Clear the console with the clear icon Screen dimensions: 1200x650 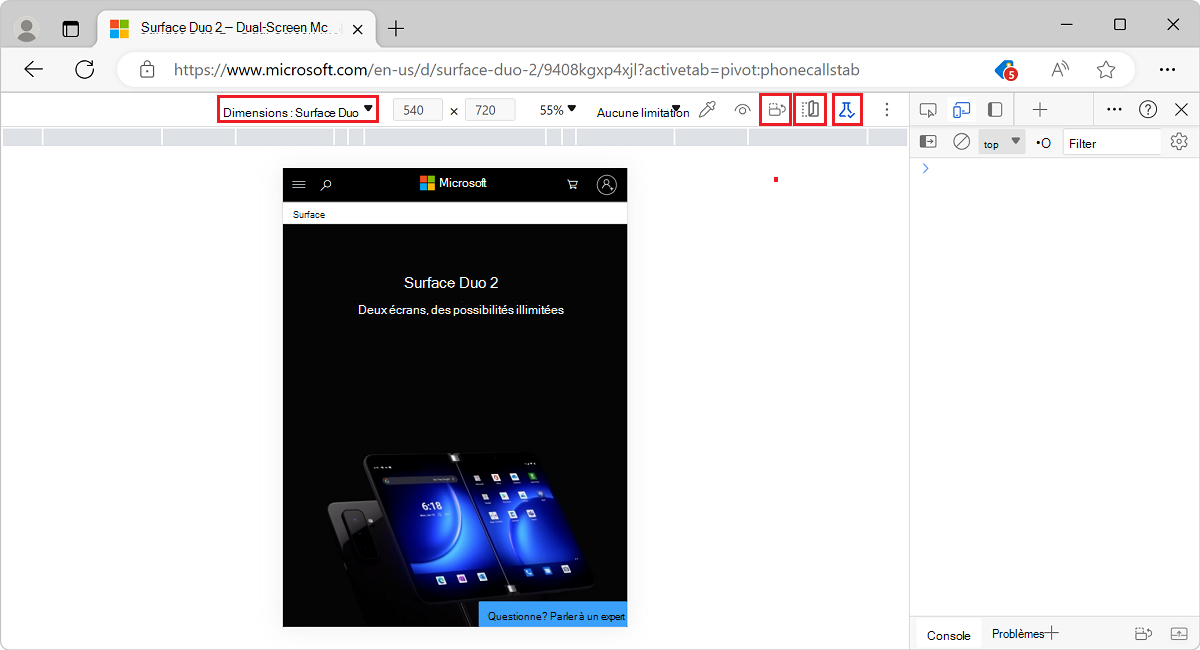961,142
